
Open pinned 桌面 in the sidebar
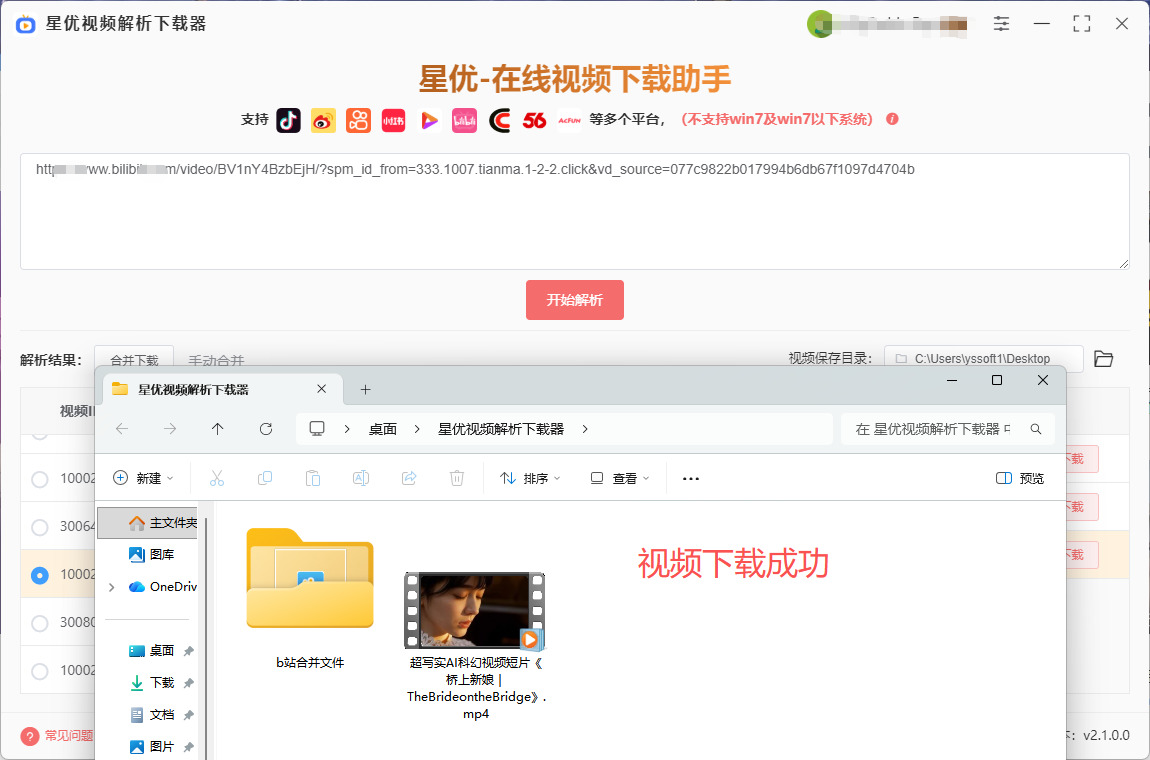[x=151, y=651]
